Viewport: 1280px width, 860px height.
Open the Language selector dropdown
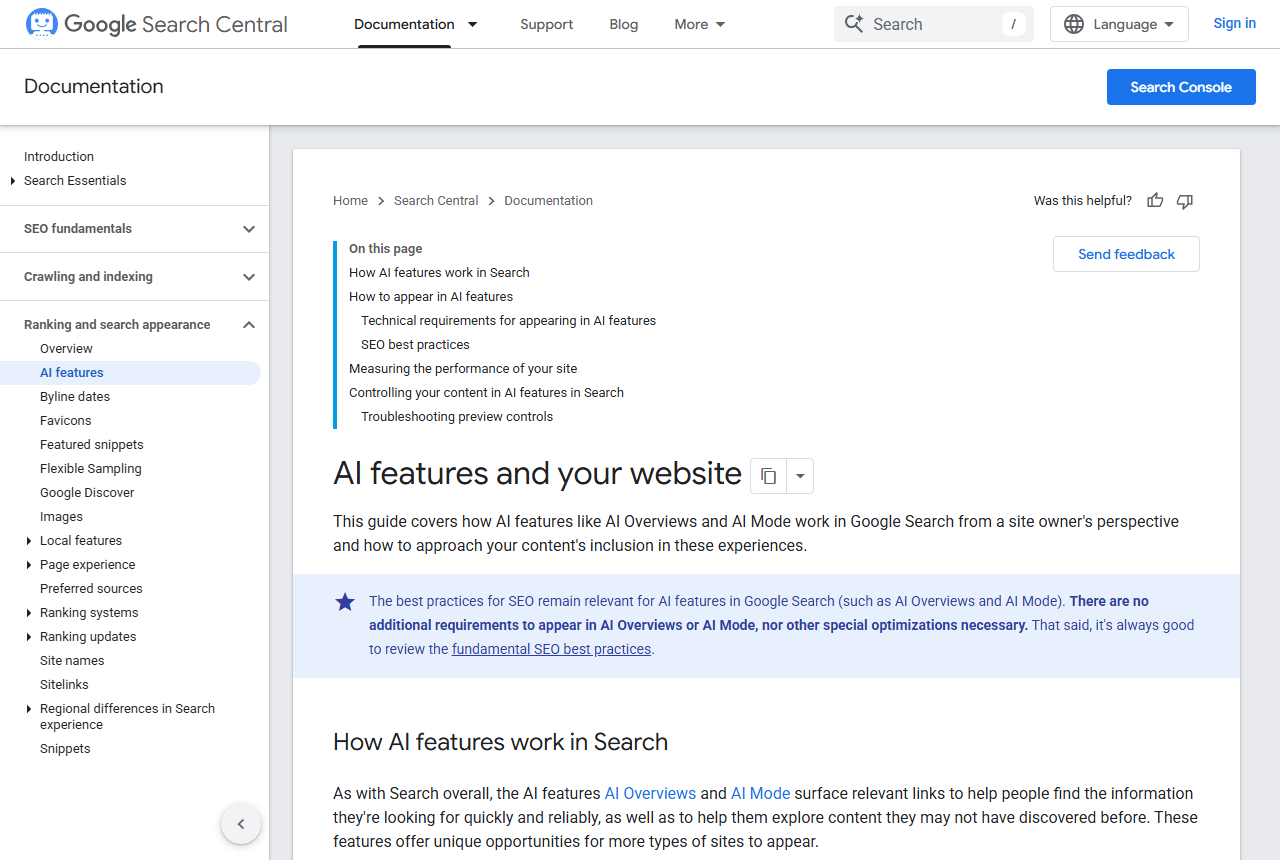point(1119,24)
